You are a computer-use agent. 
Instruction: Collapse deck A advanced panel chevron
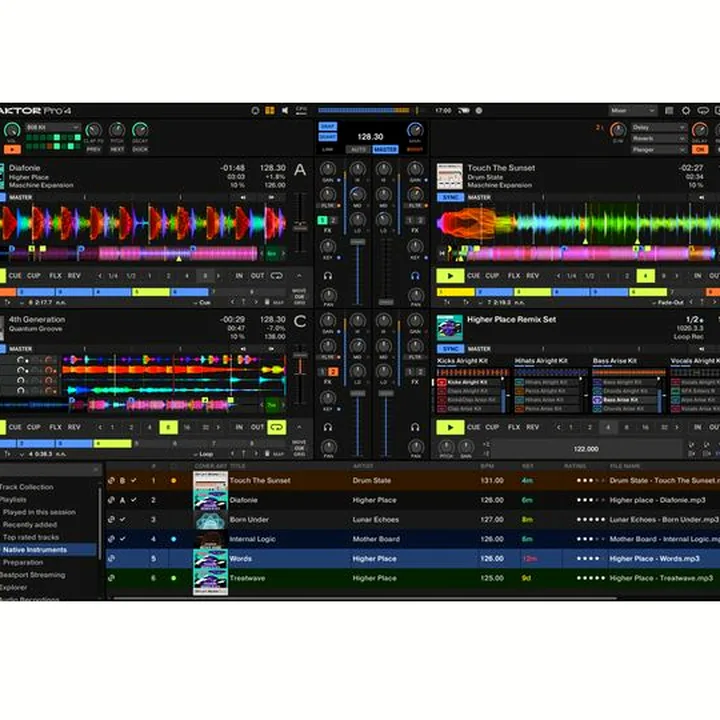click(299, 276)
